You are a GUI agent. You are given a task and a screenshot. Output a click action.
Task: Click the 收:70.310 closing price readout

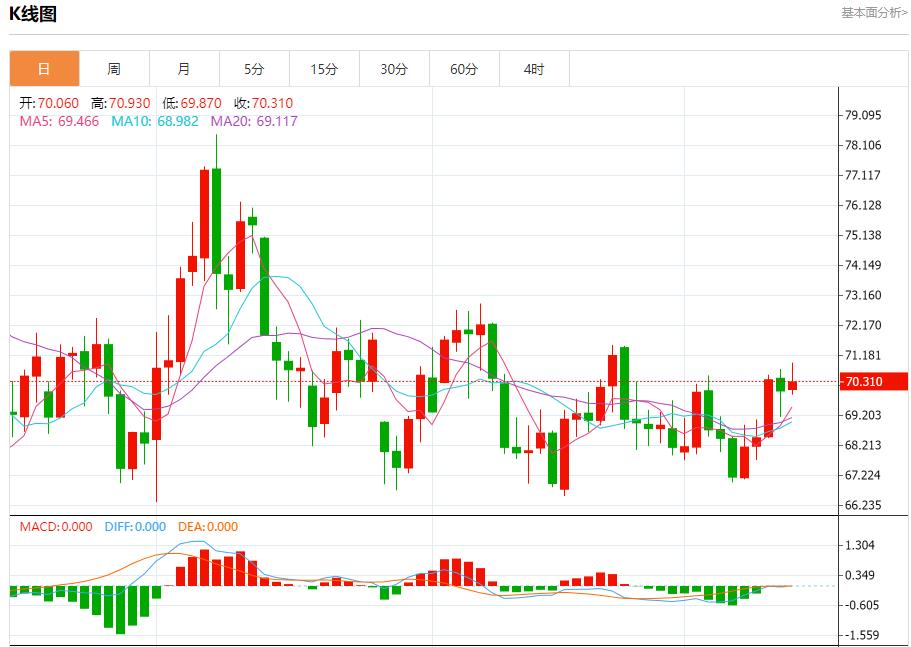263,103
